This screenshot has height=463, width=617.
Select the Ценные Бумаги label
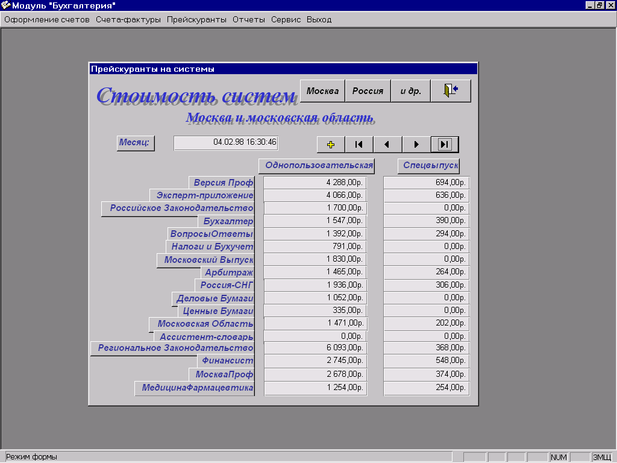216,311
